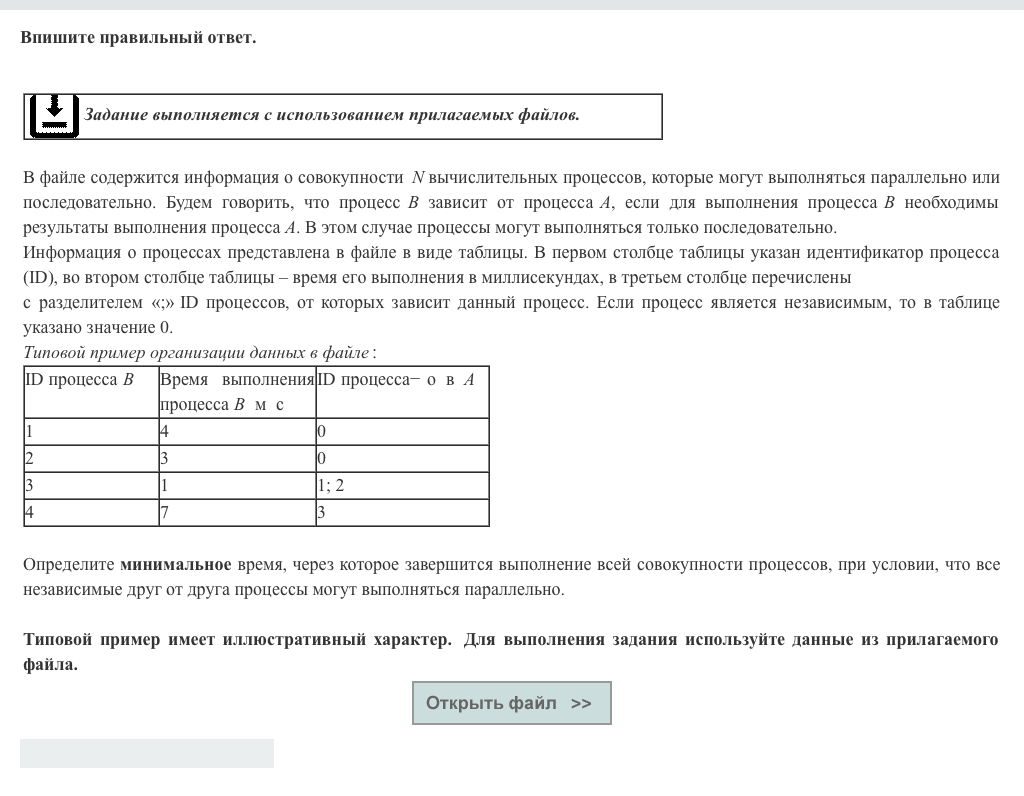The height and width of the screenshot is (796, 1024).
Task: Select the dependency cell in the first data row
Action: 402,432
